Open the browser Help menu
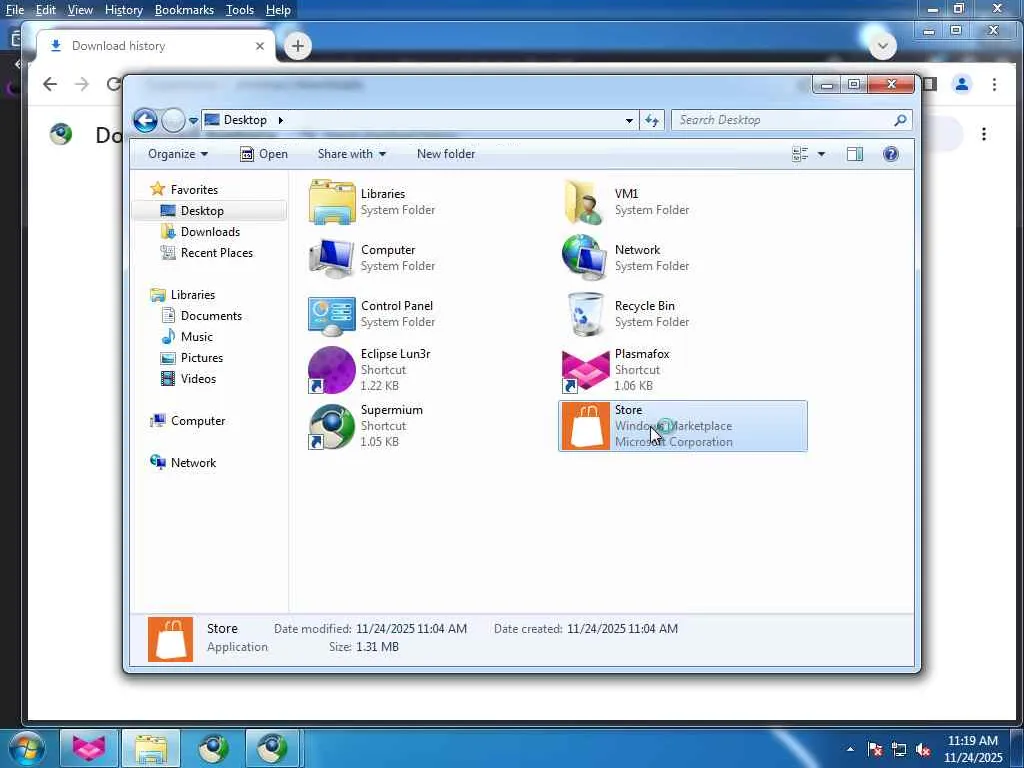The height and width of the screenshot is (768, 1024). click(x=278, y=10)
